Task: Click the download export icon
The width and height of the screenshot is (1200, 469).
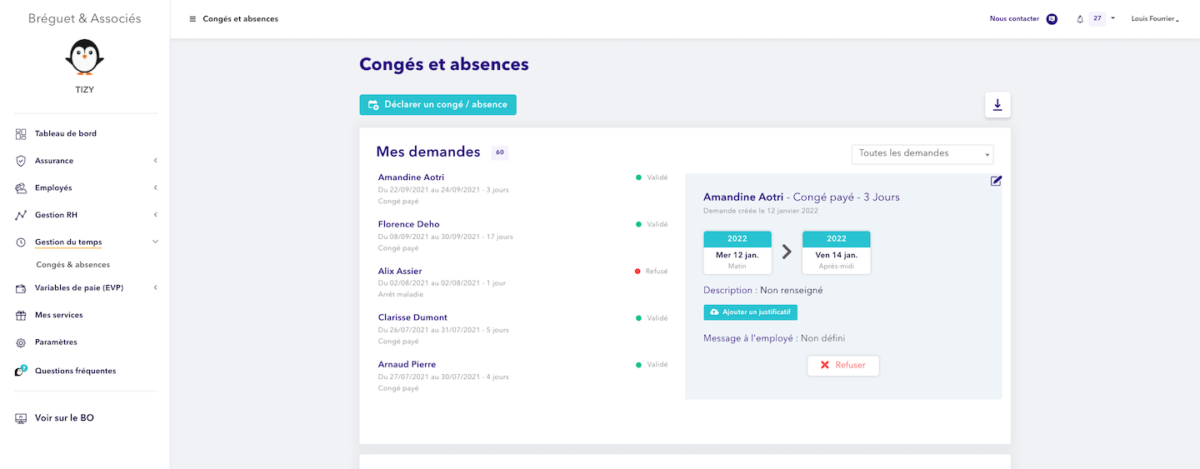Action: tap(997, 105)
